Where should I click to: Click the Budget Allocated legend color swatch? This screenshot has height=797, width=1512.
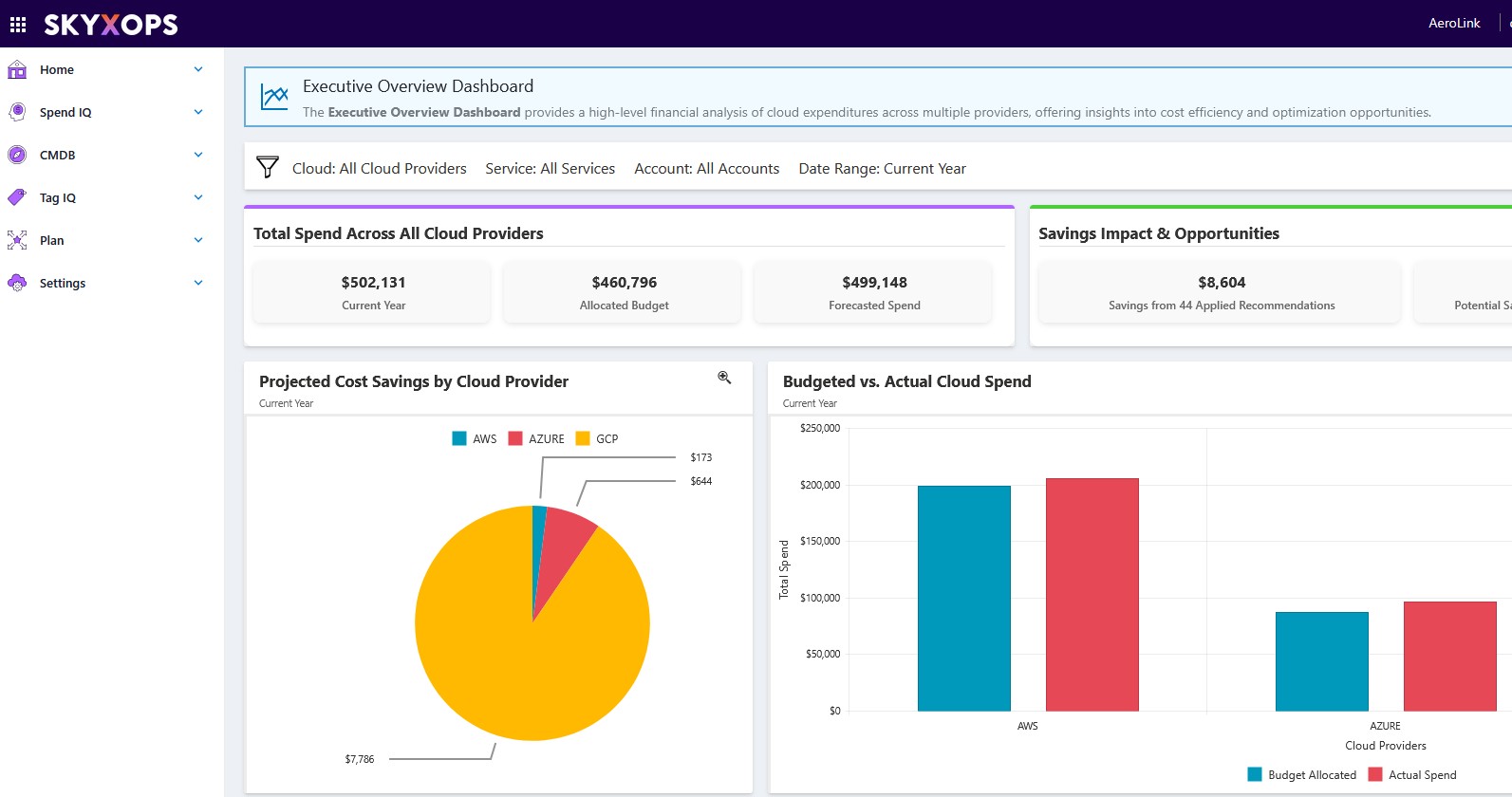pyautogui.click(x=1255, y=774)
